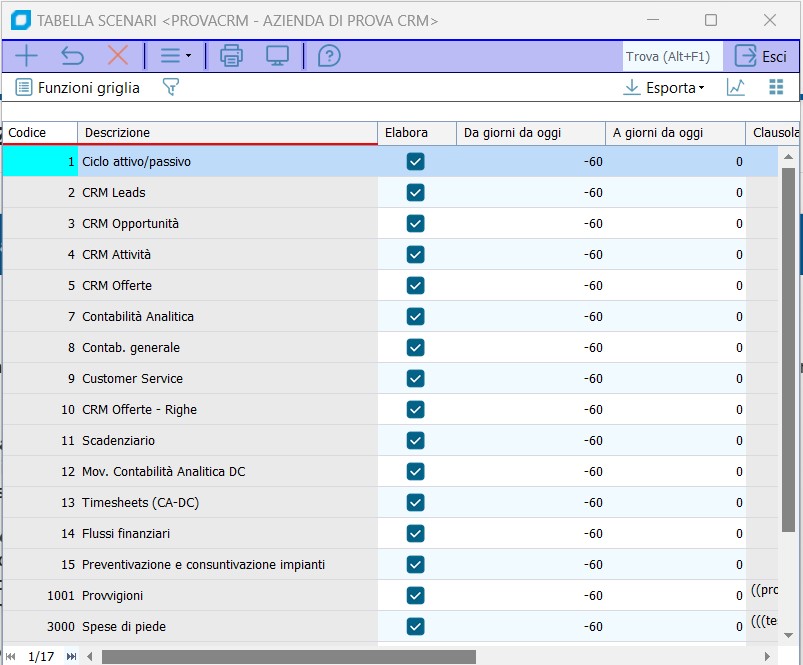Open help with the question mark icon
Image resolution: width=803 pixels, height=665 pixels.
[x=328, y=56]
